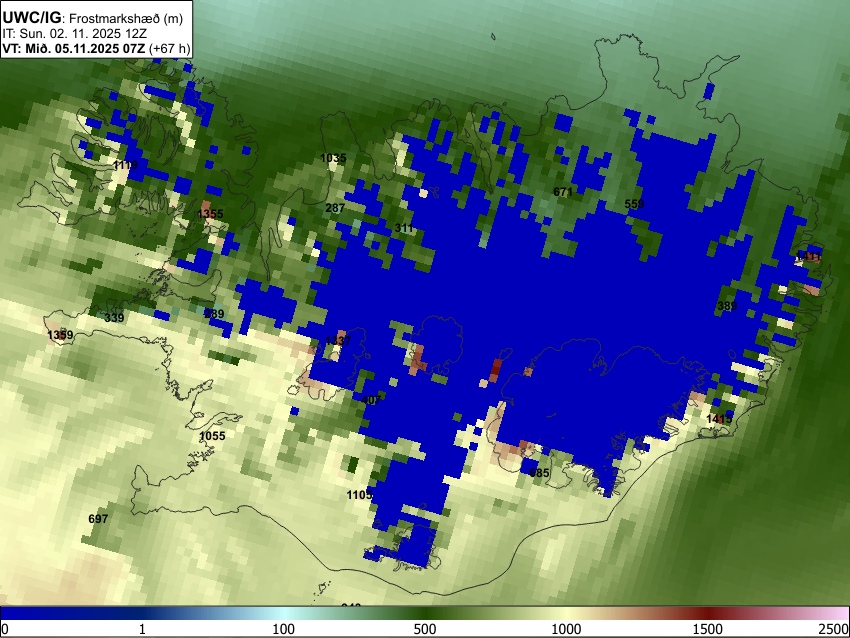Click the '1500' tick on the color scale
The height and width of the screenshot is (638, 850).
coord(708,629)
